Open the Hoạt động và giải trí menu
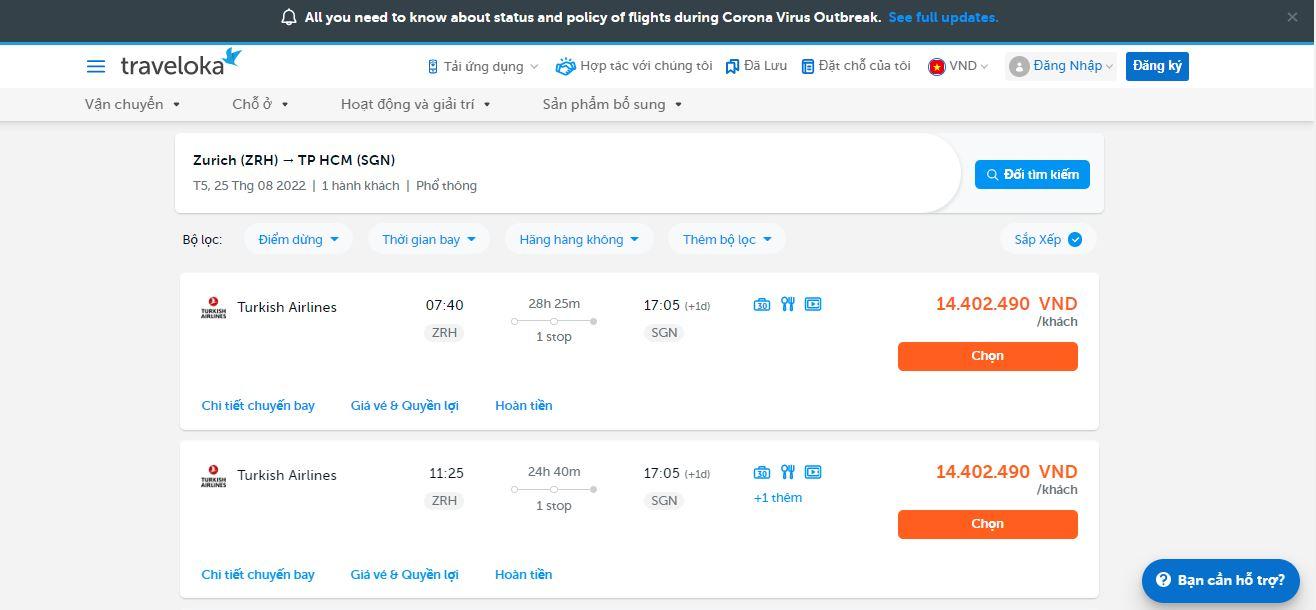This screenshot has height=610, width=1316. point(415,104)
